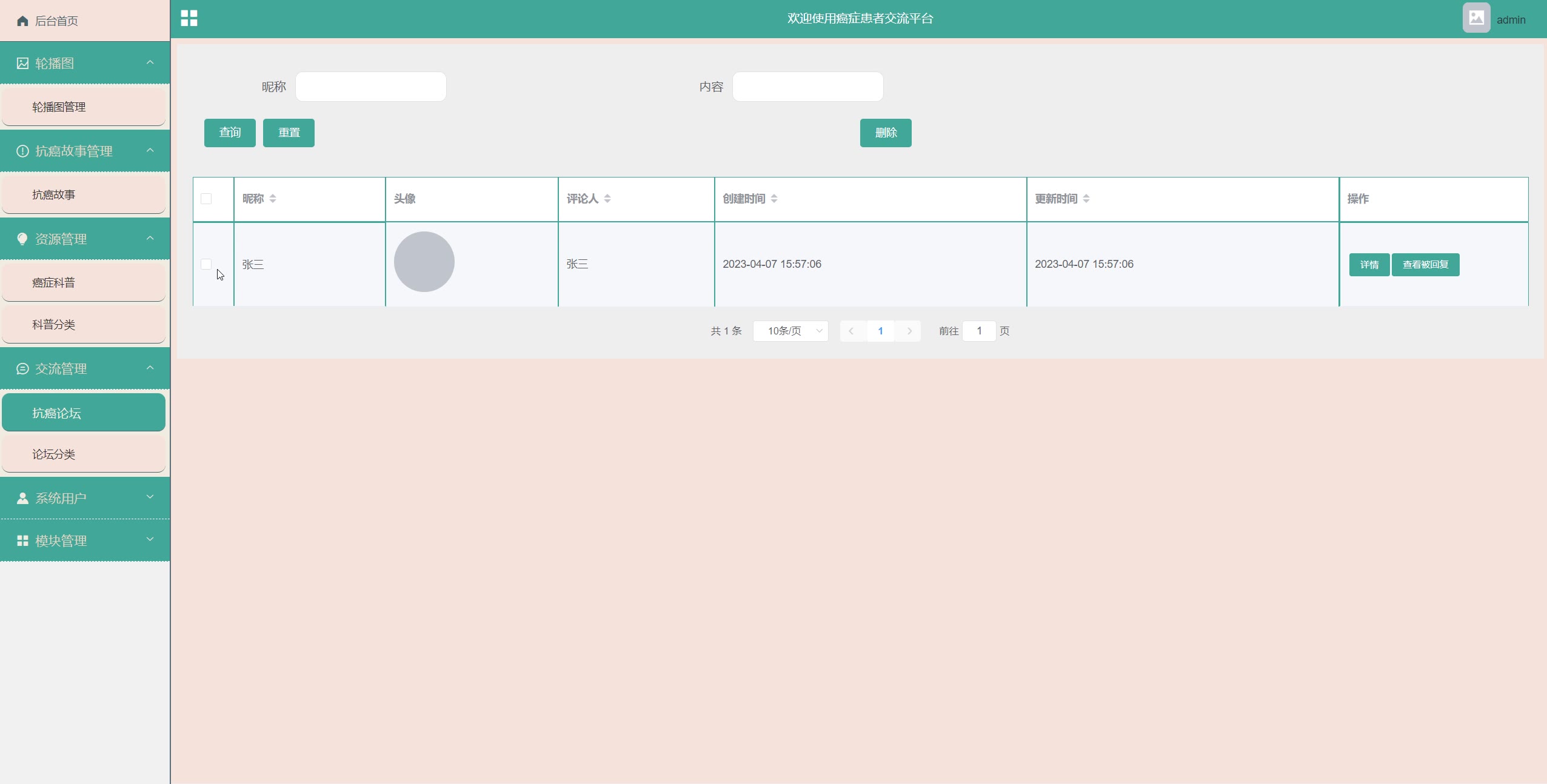Click the admin username text
Screen dimensions: 1547x784
pos(1511,20)
